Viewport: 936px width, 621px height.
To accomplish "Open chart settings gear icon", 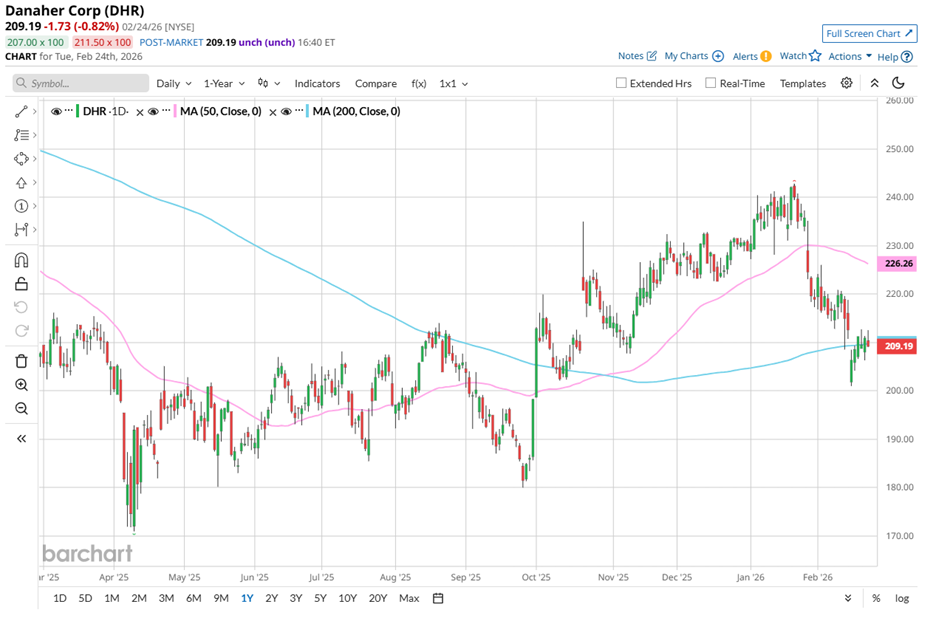I will click(847, 84).
